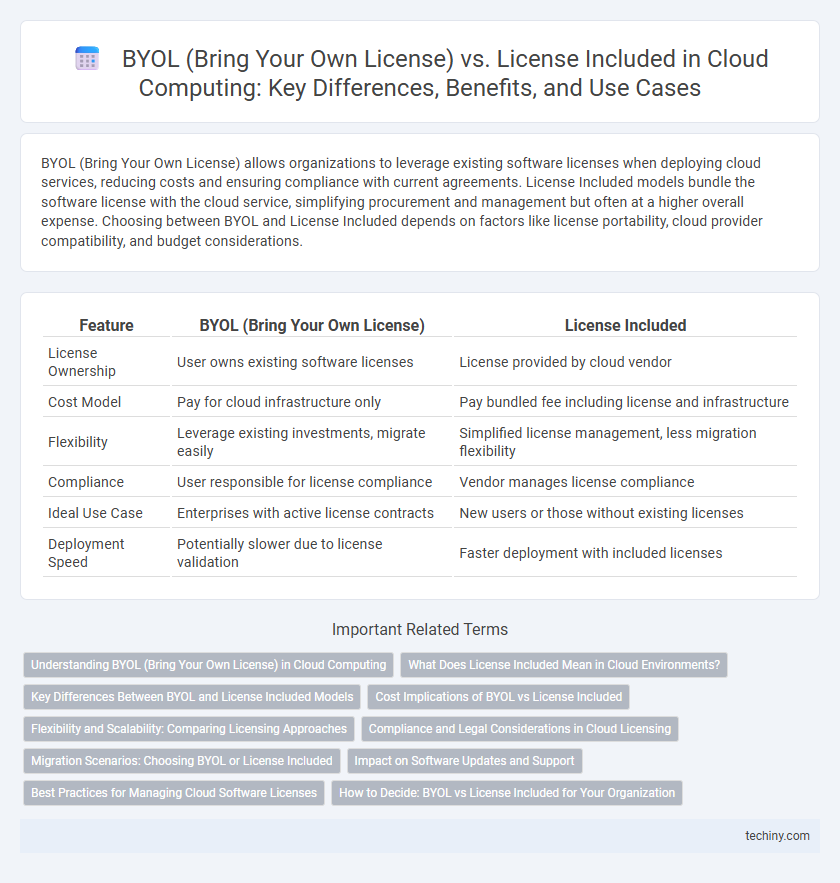Open 'Best Practices for Managing Cloud Software Licenses'
The width and height of the screenshot is (840, 883).
(x=174, y=793)
